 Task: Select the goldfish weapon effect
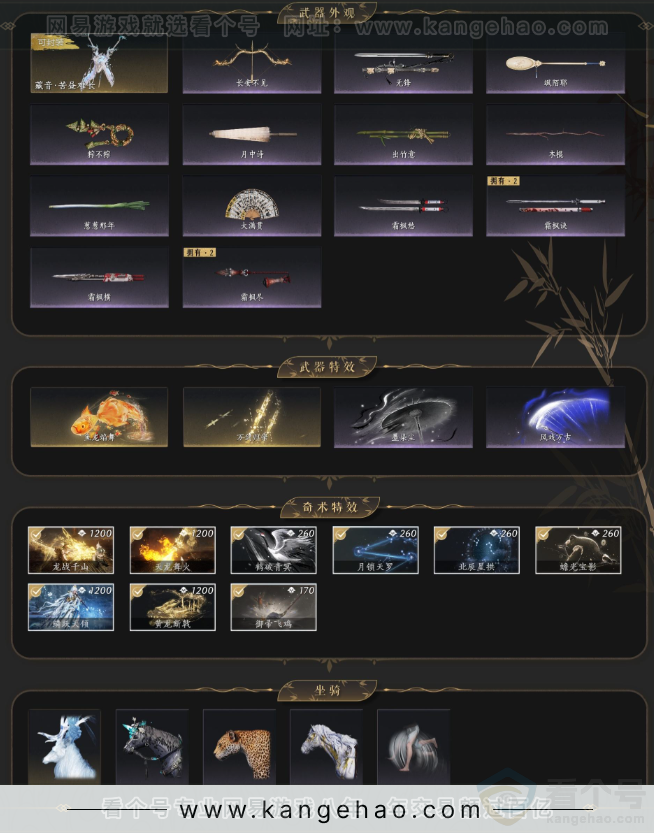[99, 417]
